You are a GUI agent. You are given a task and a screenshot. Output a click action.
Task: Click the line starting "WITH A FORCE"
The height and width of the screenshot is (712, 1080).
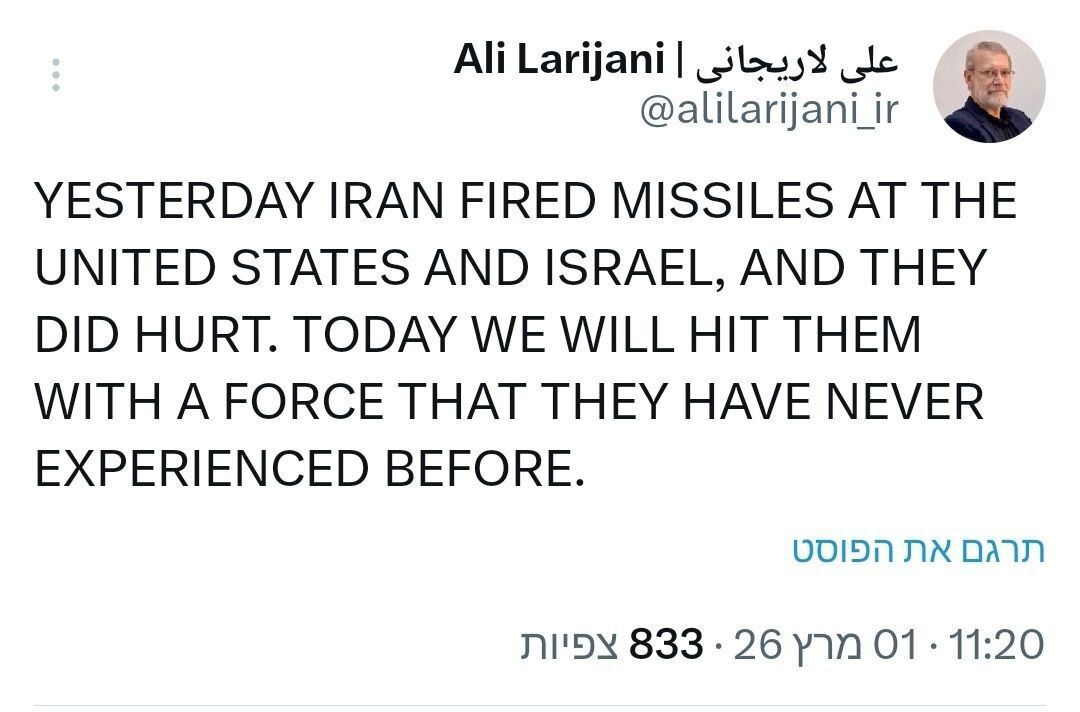[510, 402]
